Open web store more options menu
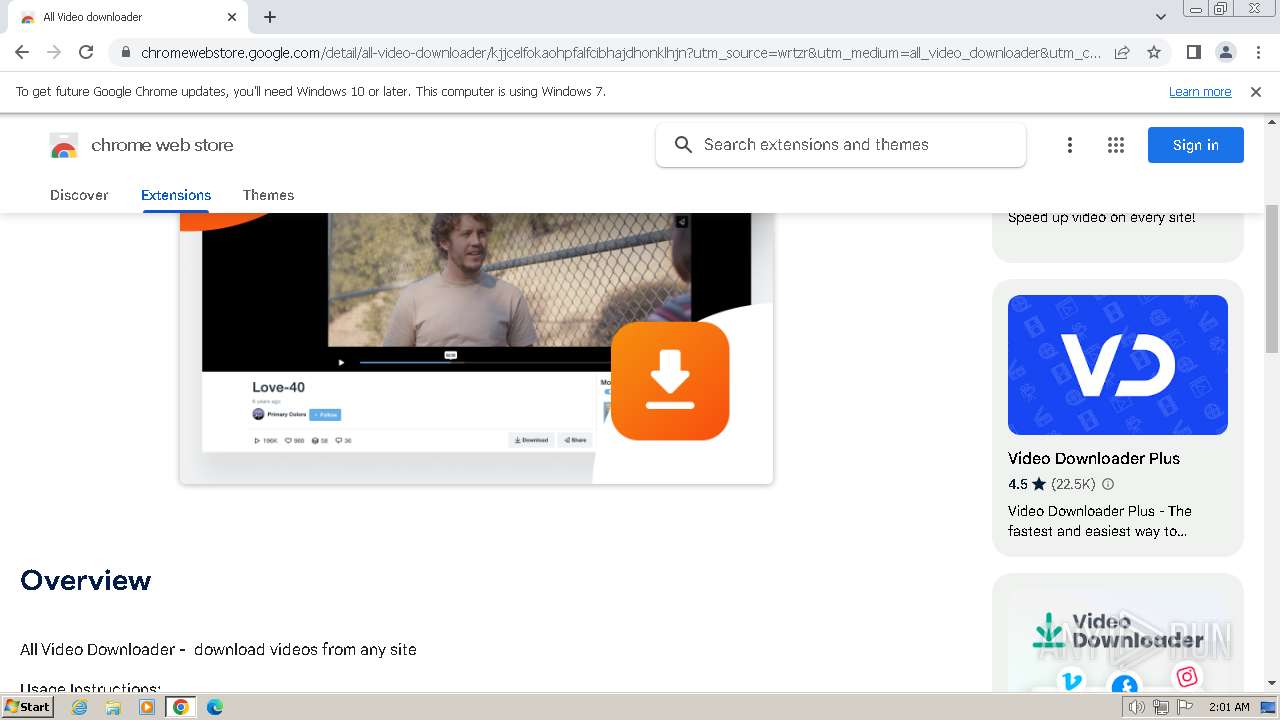1280x720 pixels. [1069, 146]
